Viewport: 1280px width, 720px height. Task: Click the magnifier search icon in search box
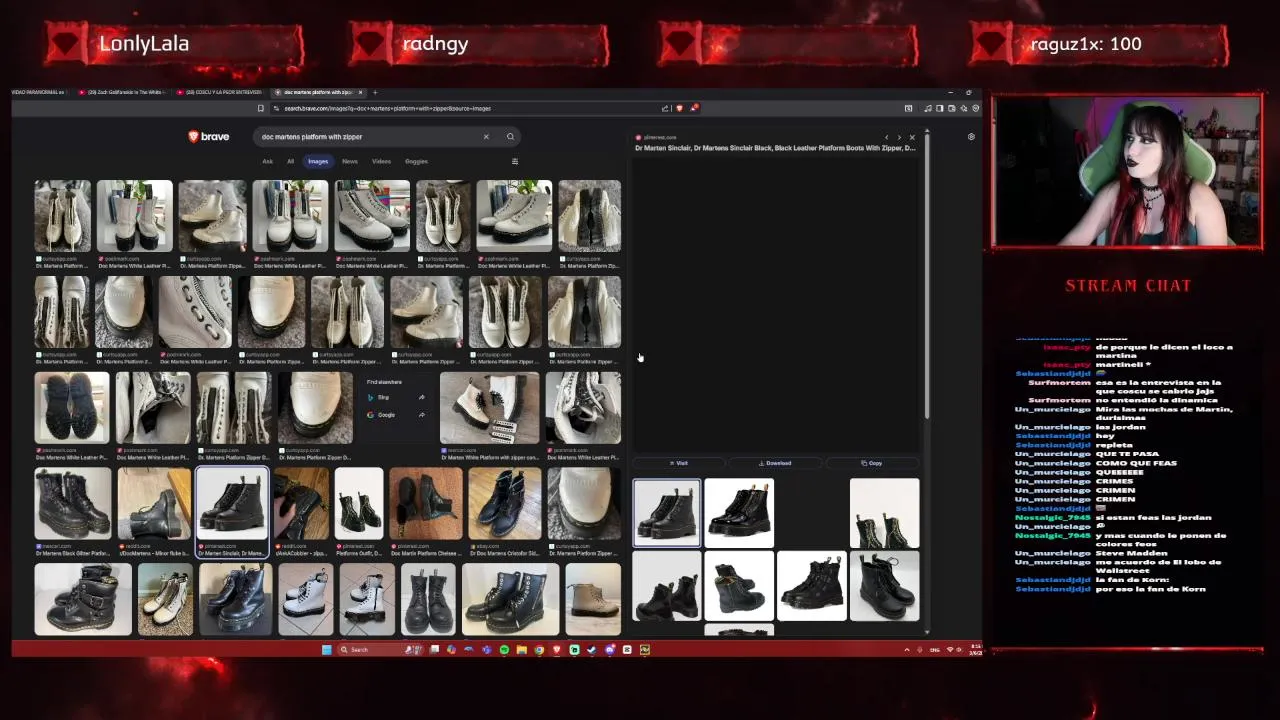(x=510, y=136)
